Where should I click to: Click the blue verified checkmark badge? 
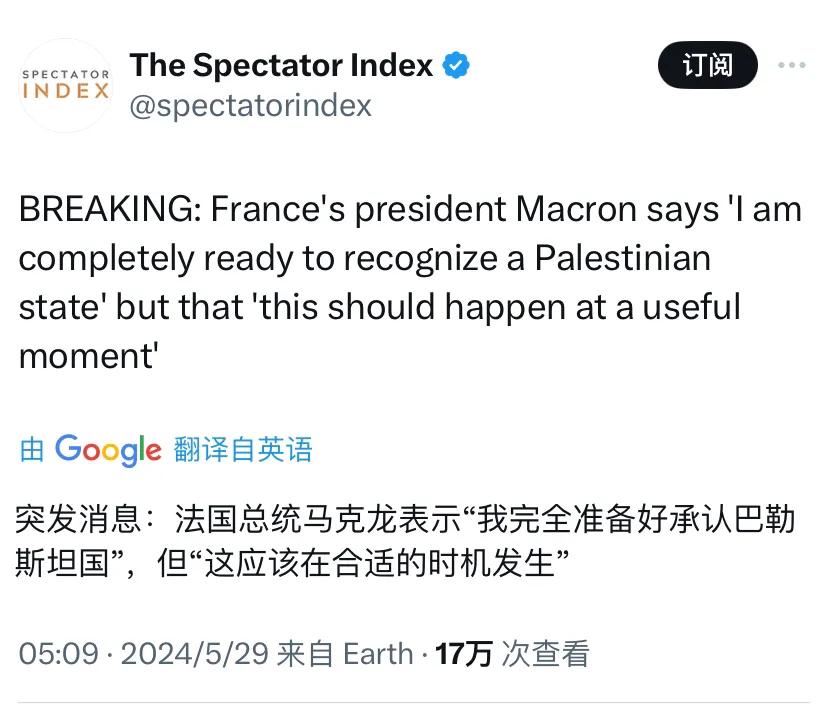(456, 65)
